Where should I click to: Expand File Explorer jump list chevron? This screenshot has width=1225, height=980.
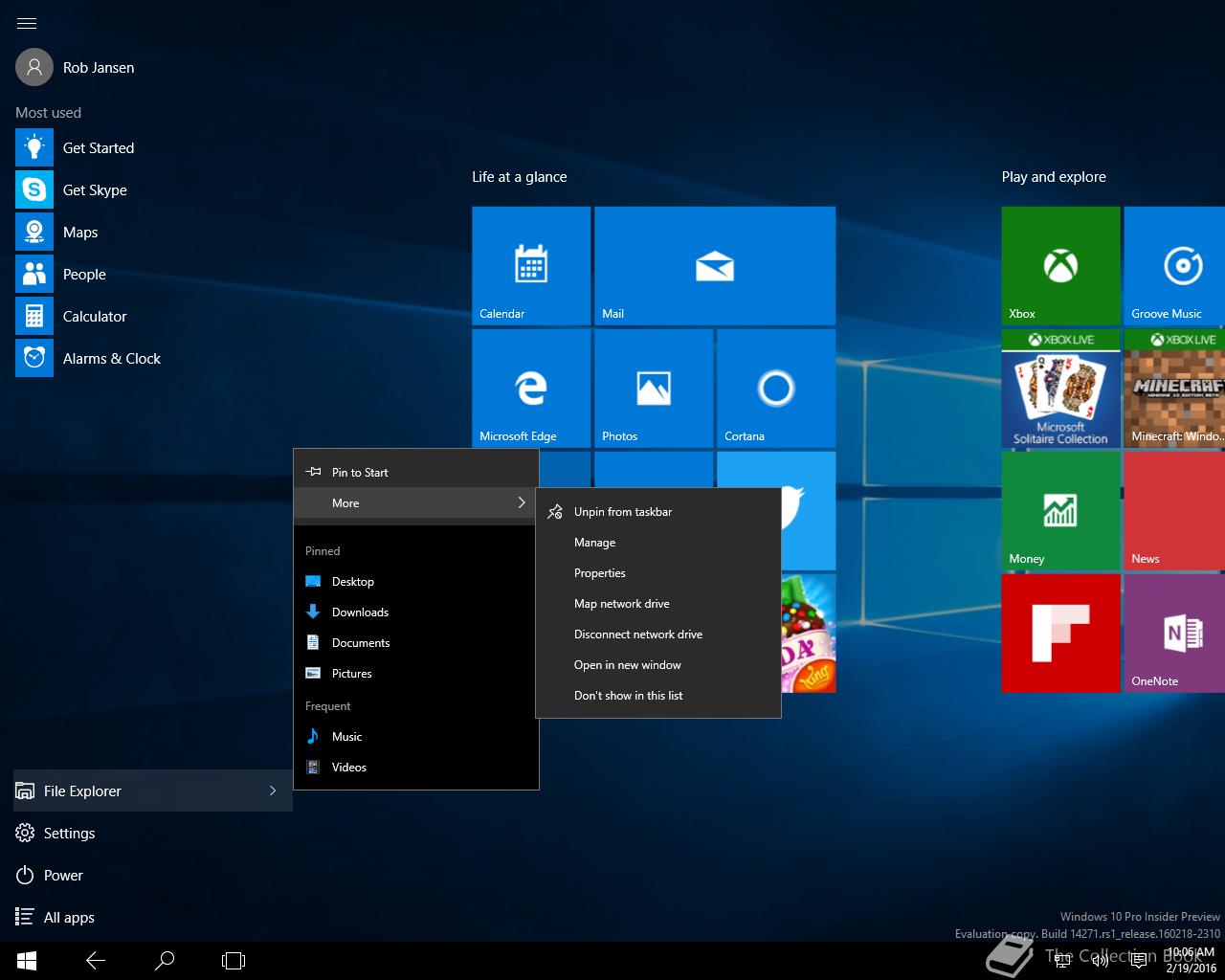point(273,791)
